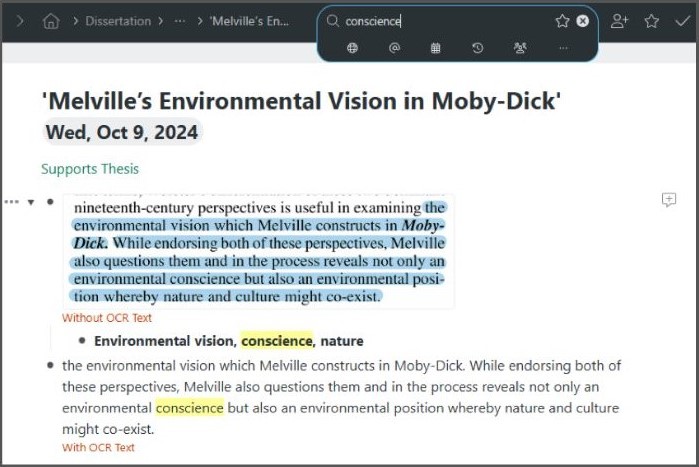Click the @ mention filter icon
The height and width of the screenshot is (467, 699).
[394, 48]
